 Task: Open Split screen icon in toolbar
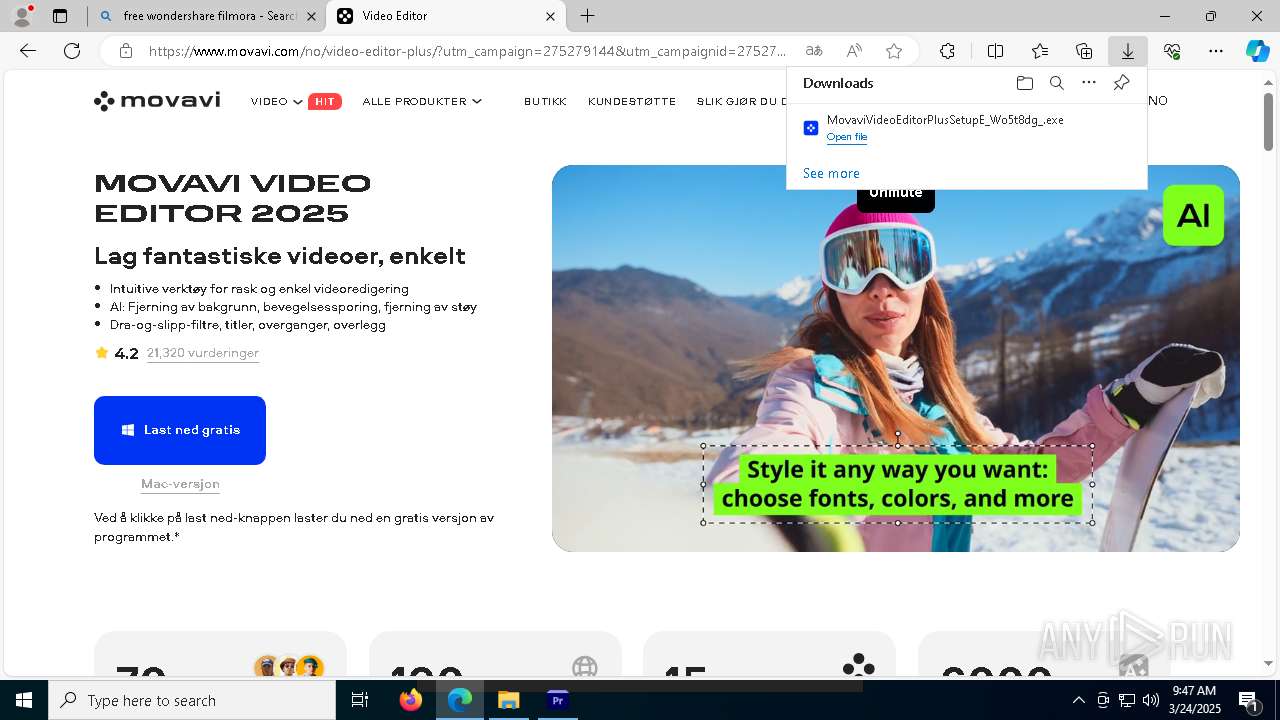click(996, 51)
